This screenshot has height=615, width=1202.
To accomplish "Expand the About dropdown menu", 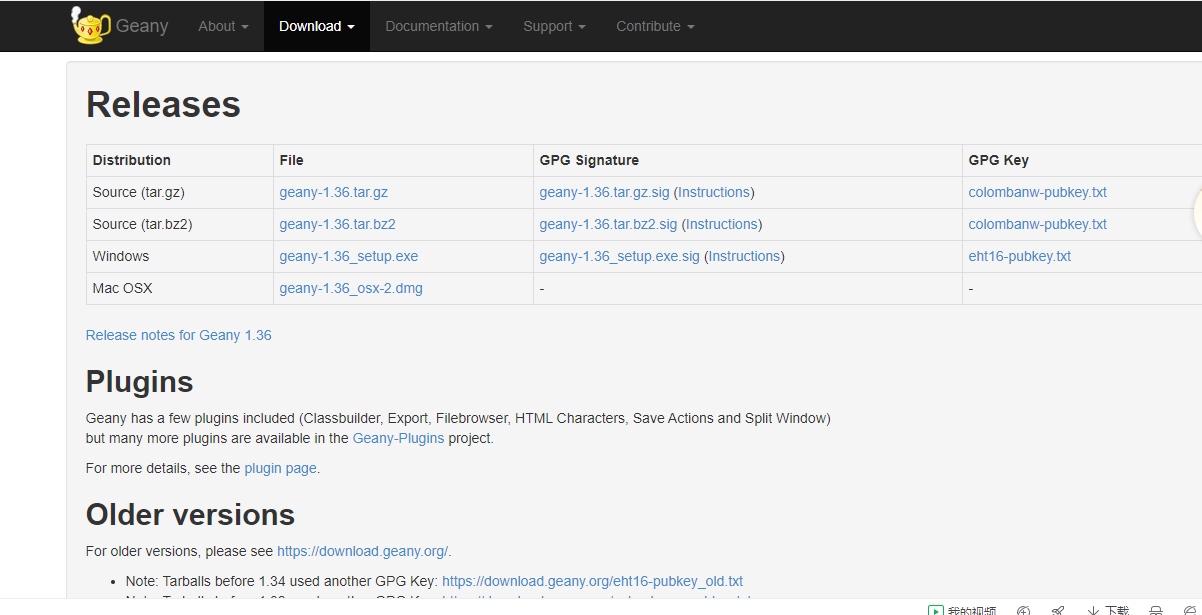I will coord(223,26).
